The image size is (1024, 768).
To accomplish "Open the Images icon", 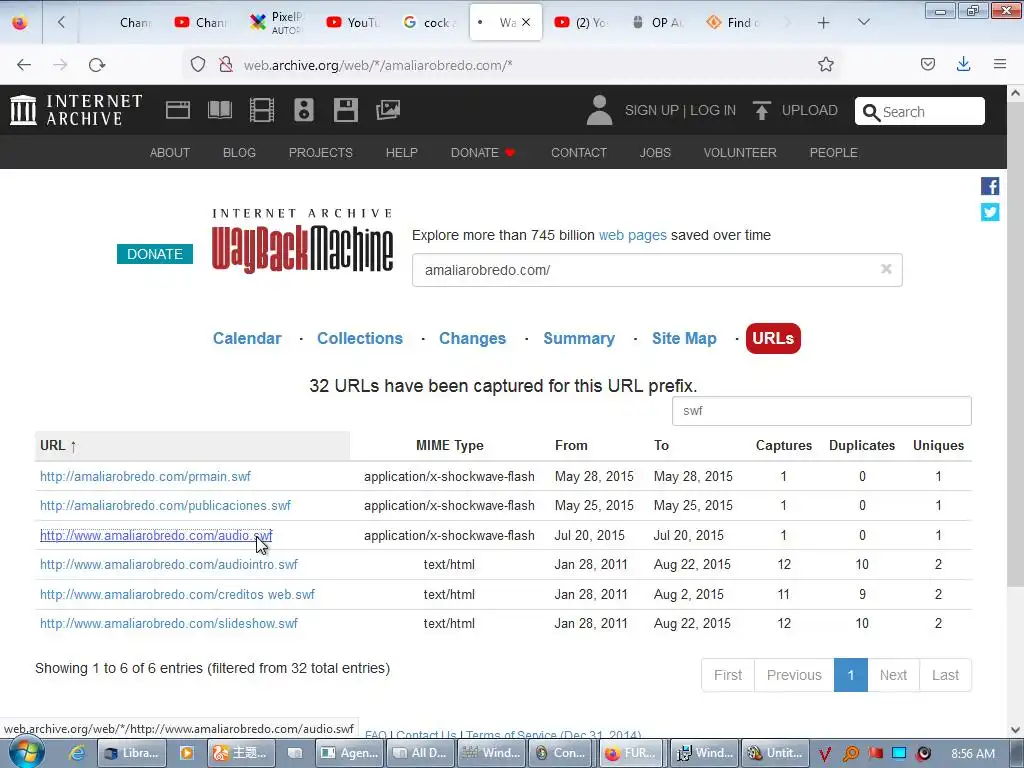I will click(x=387, y=110).
